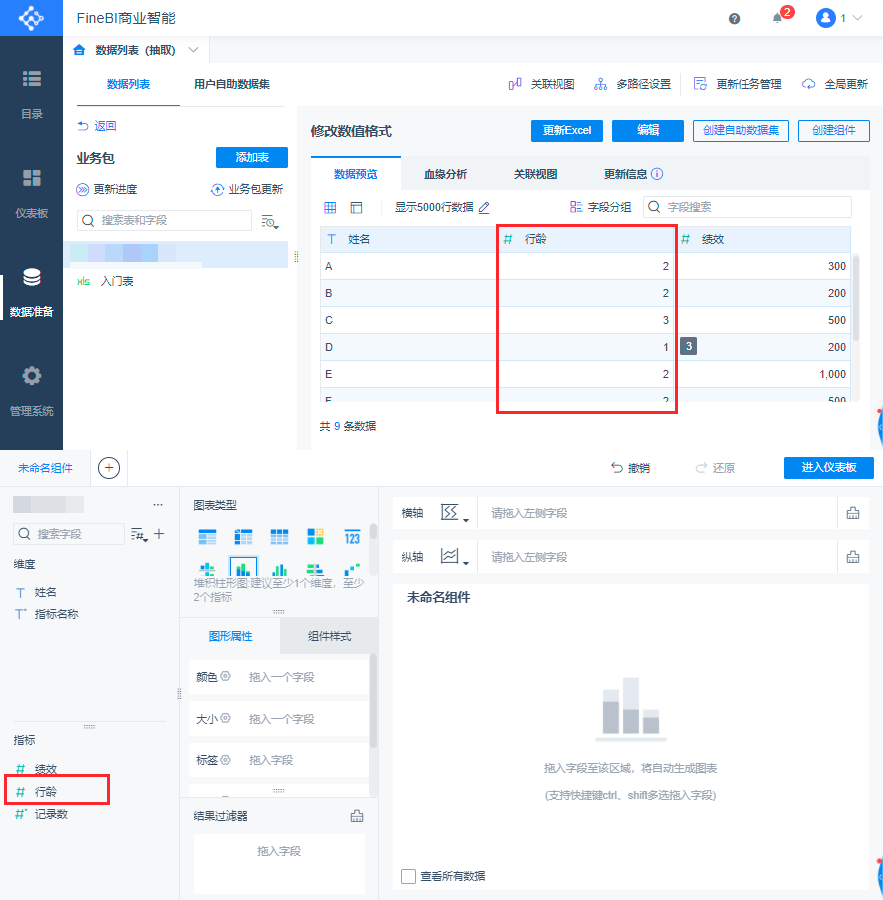Click the add field plus icon
This screenshot has height=900, width=883.
point(159,534)
